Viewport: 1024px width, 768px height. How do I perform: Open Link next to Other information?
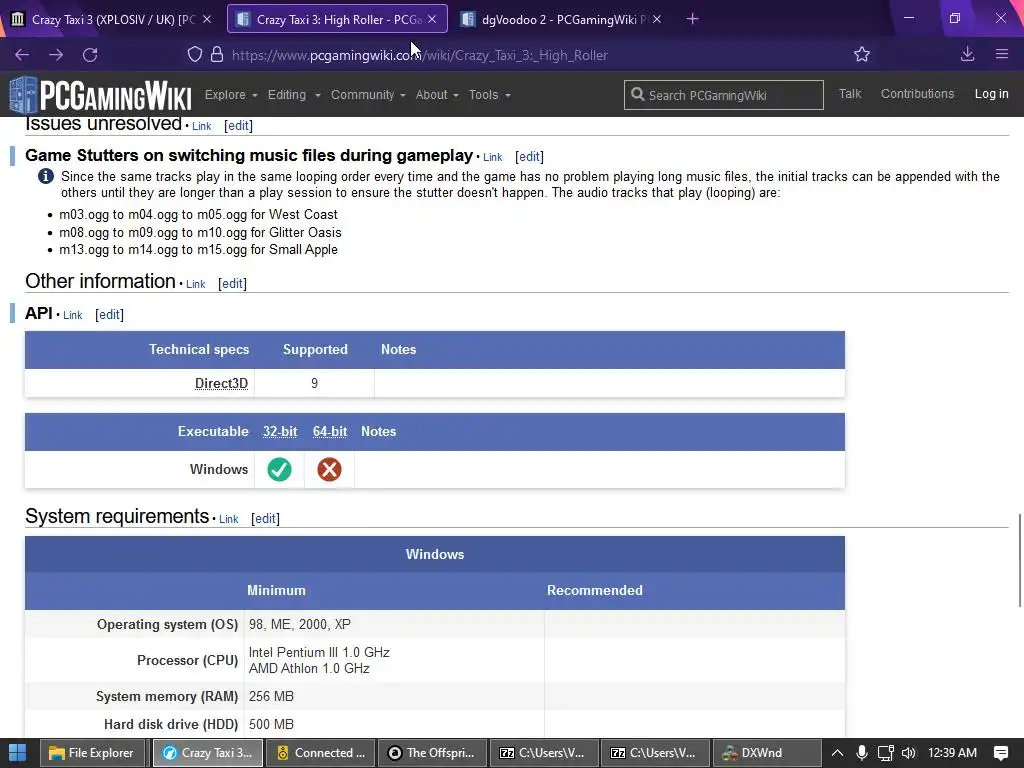pyautogui.click(x=195, y=284)
